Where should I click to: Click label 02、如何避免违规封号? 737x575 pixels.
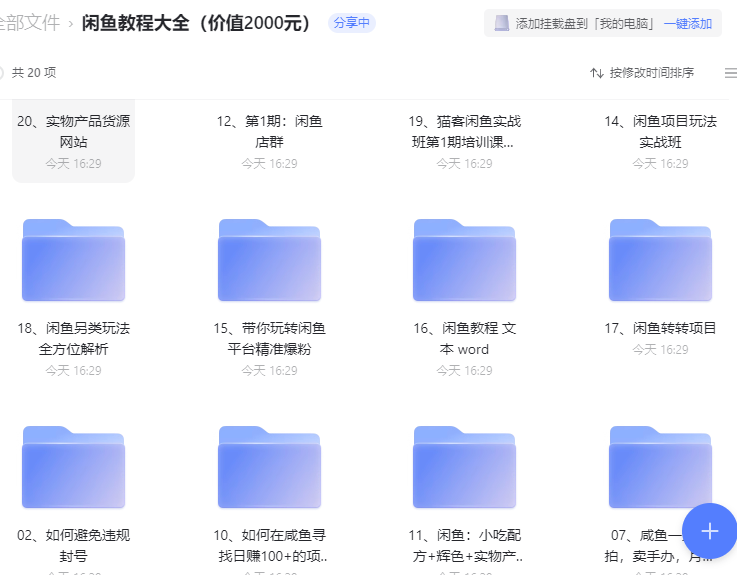[x=73, y=545]
